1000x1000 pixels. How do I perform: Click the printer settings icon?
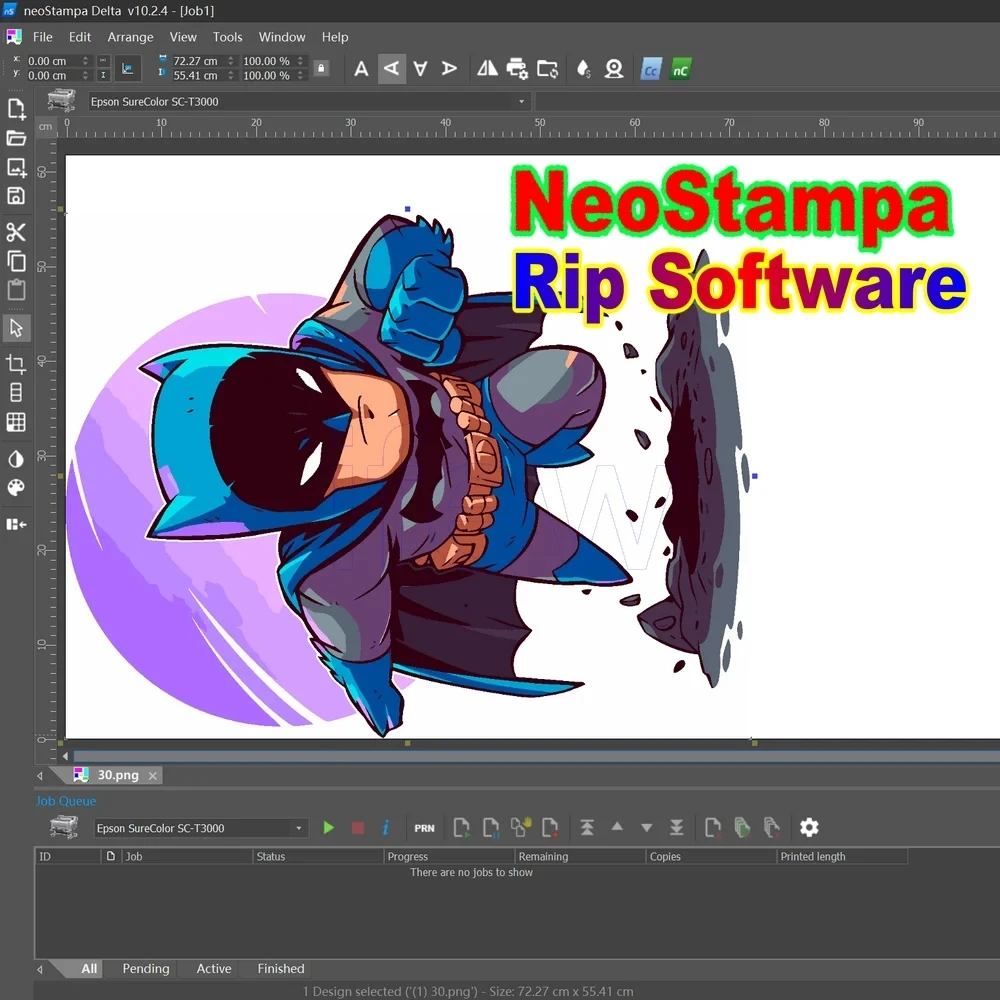[x=517, y=69]
